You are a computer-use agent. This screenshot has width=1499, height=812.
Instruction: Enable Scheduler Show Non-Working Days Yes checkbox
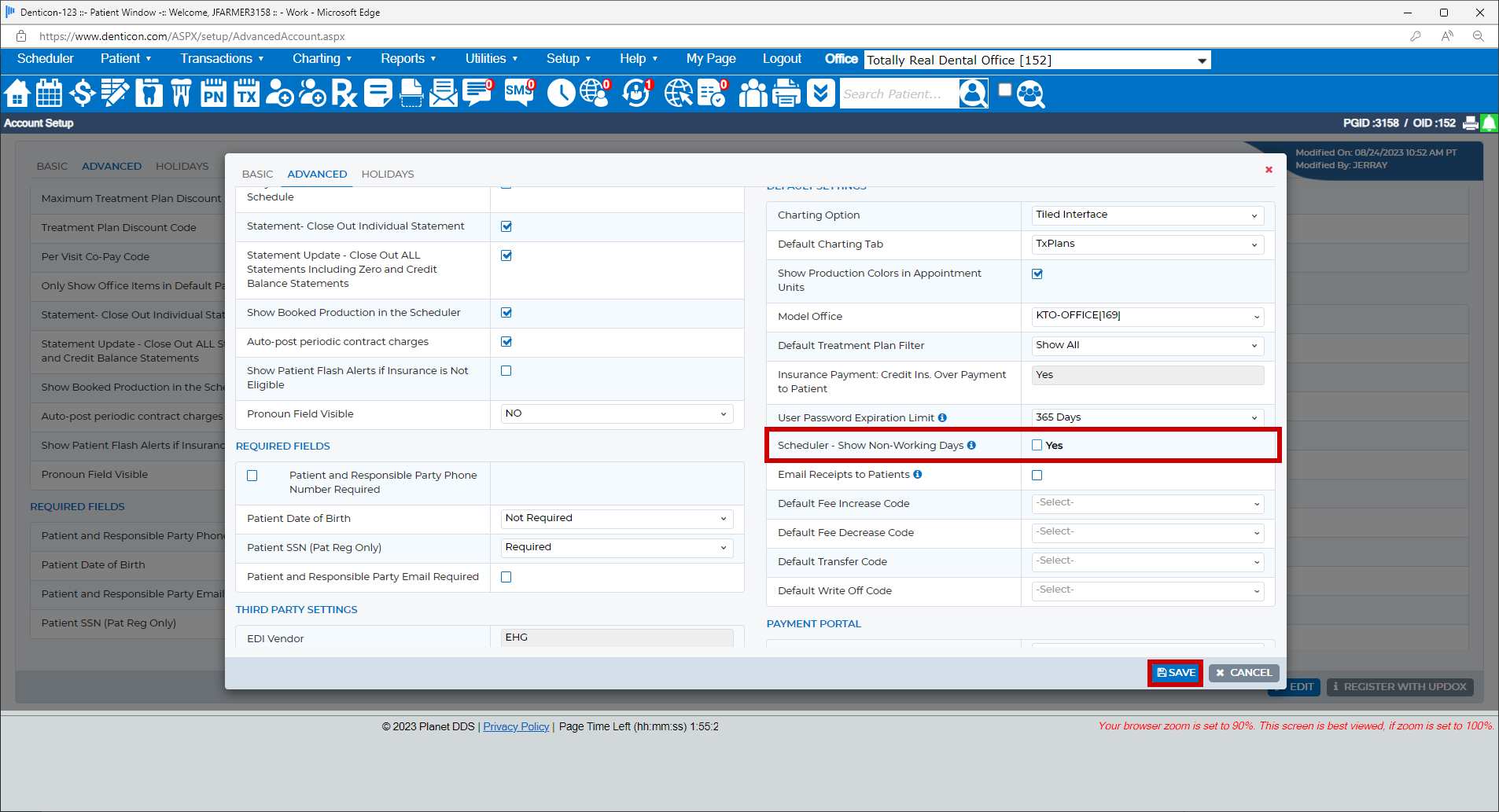1037,445
